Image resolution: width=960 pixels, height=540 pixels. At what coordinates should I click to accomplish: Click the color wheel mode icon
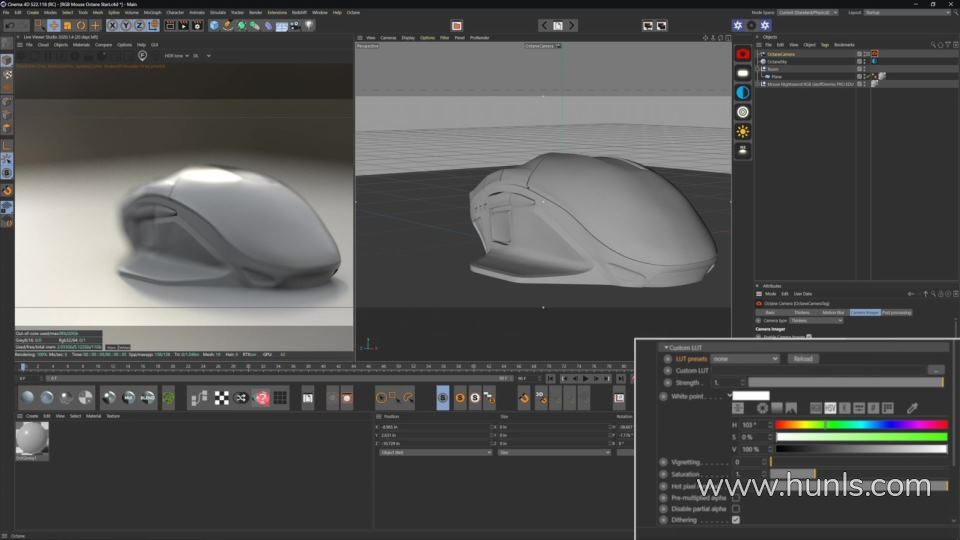tap(762, 408)
